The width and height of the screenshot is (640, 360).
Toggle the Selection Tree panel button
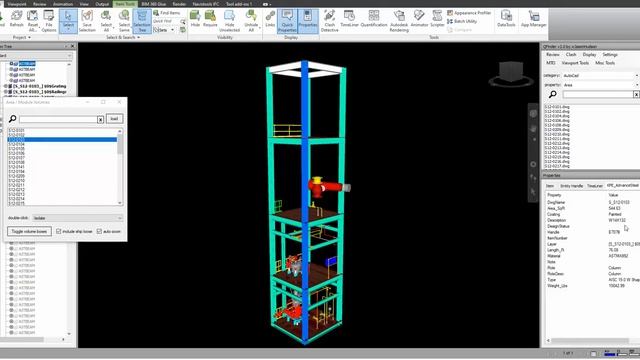click(142, 21)
